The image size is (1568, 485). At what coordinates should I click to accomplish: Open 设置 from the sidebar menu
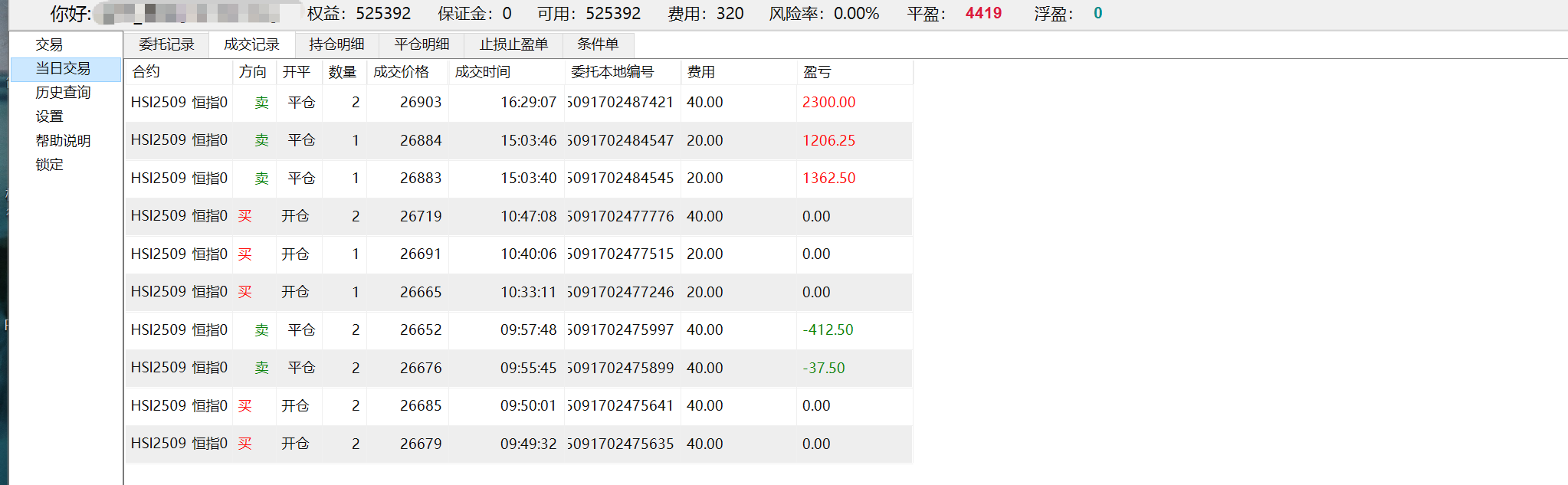pos(49,116)
